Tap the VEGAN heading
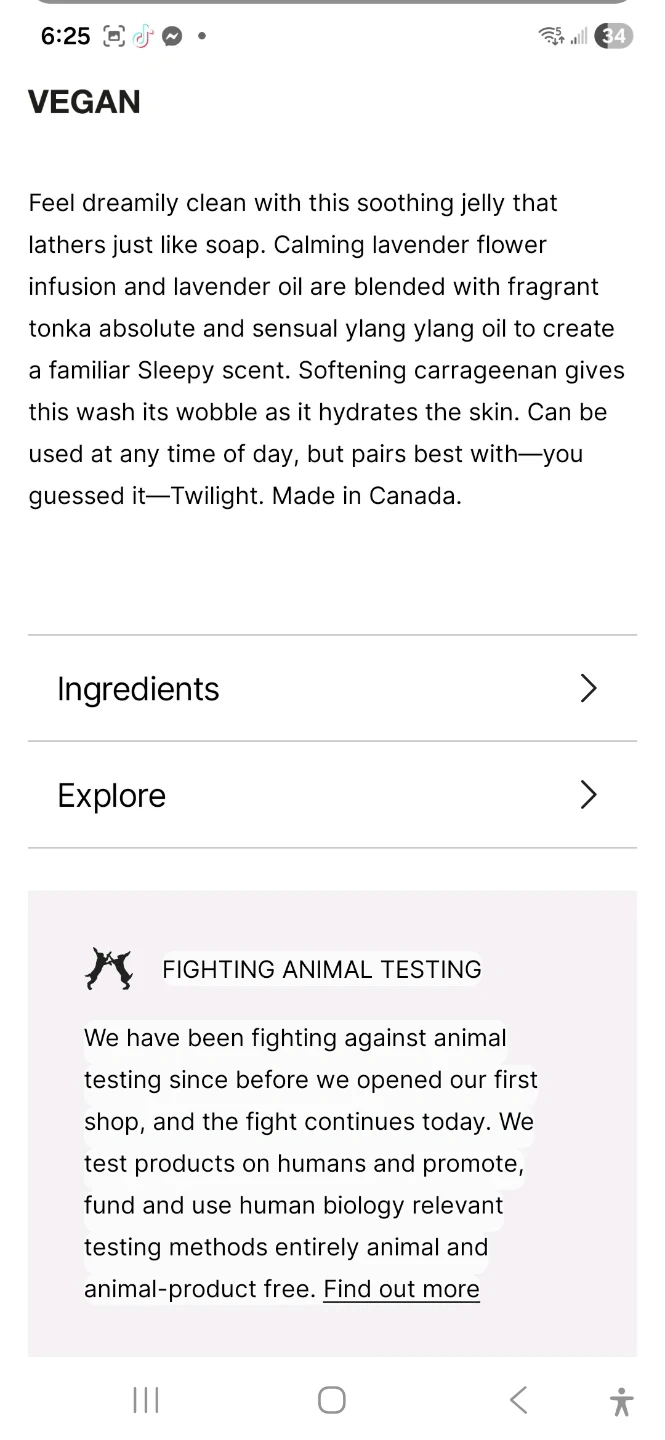The height and width of the screenshot is (1440, 665). [84, 102]
